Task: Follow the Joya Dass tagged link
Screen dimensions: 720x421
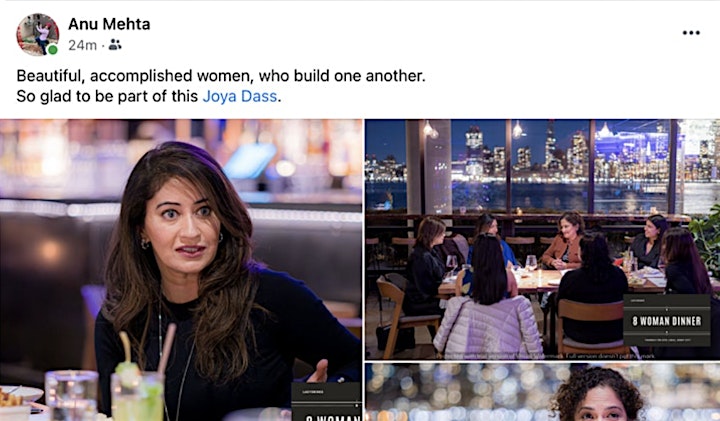Action: (x=240, y=96)
